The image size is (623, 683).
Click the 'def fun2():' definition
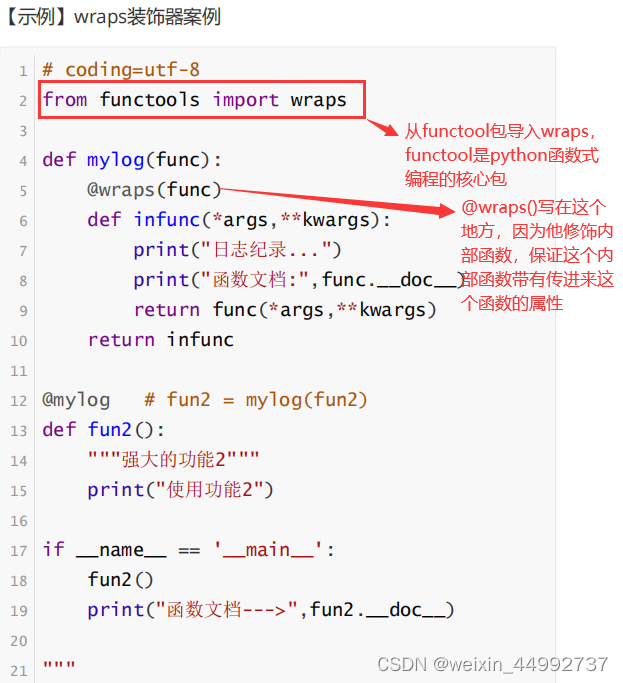[104, 430]
